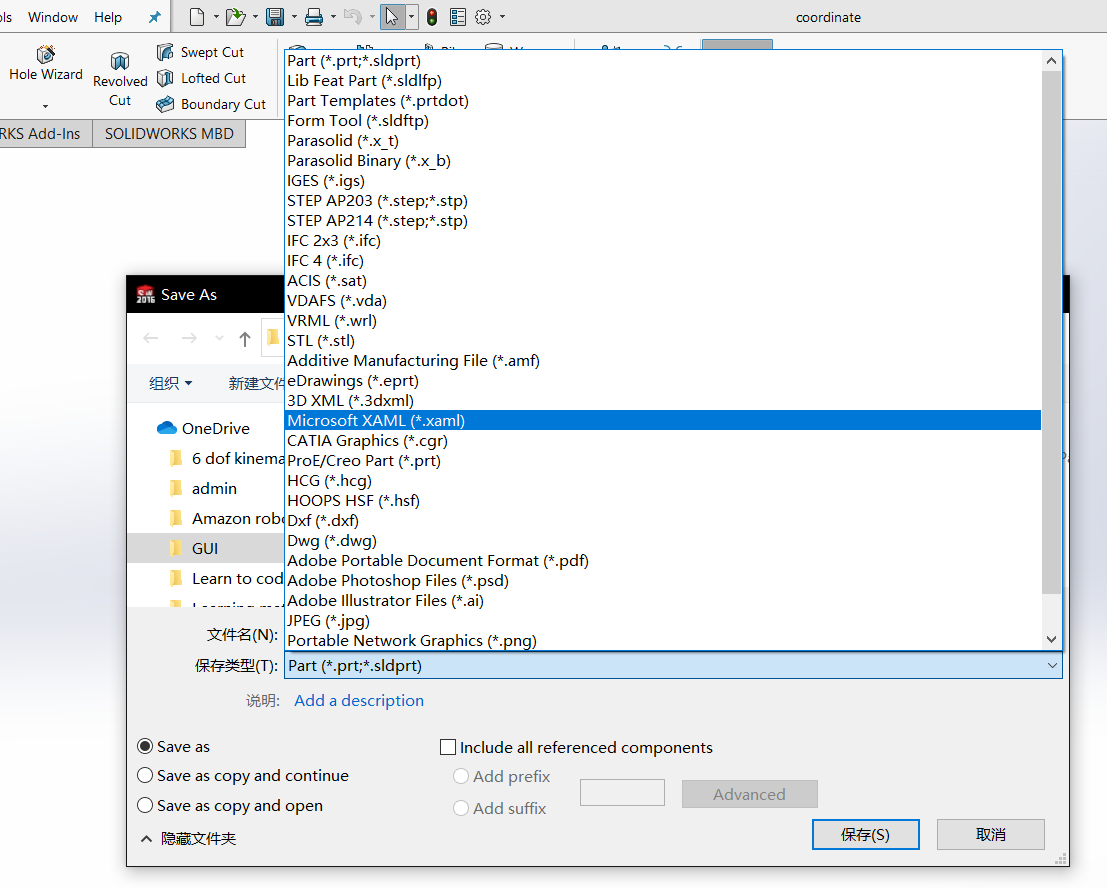Click the Rebuild traffic light icon
1107x888 pixels.
coord(431,16)
